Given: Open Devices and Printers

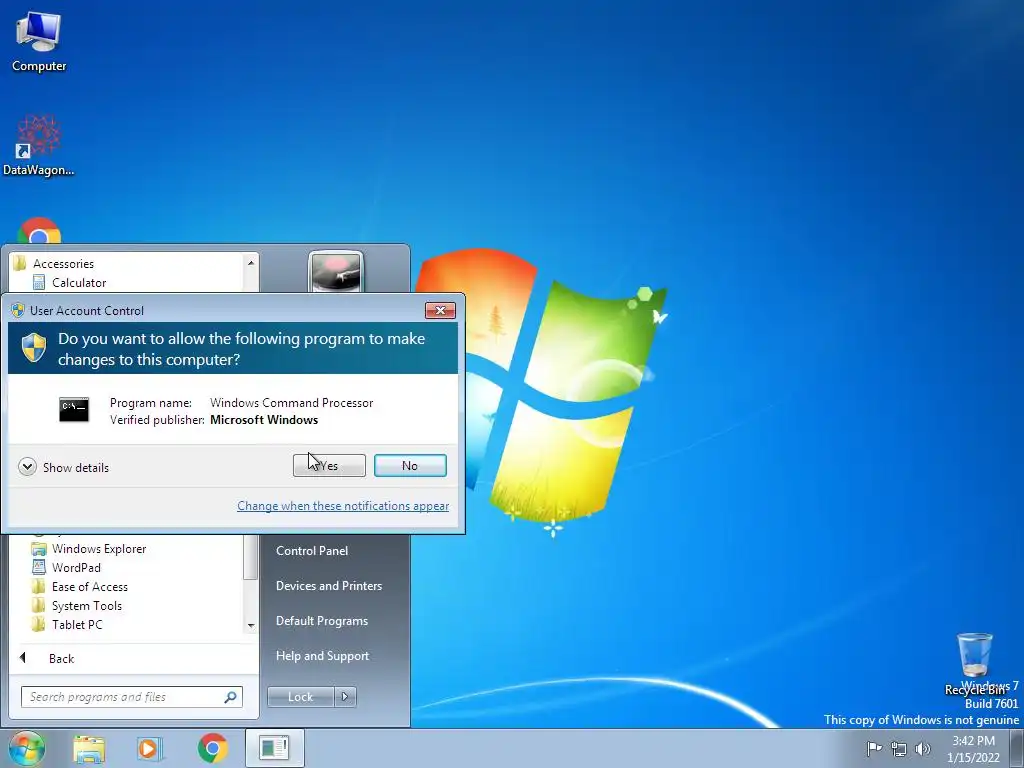Looking at the screenshot, I should [x=328, y=586].
